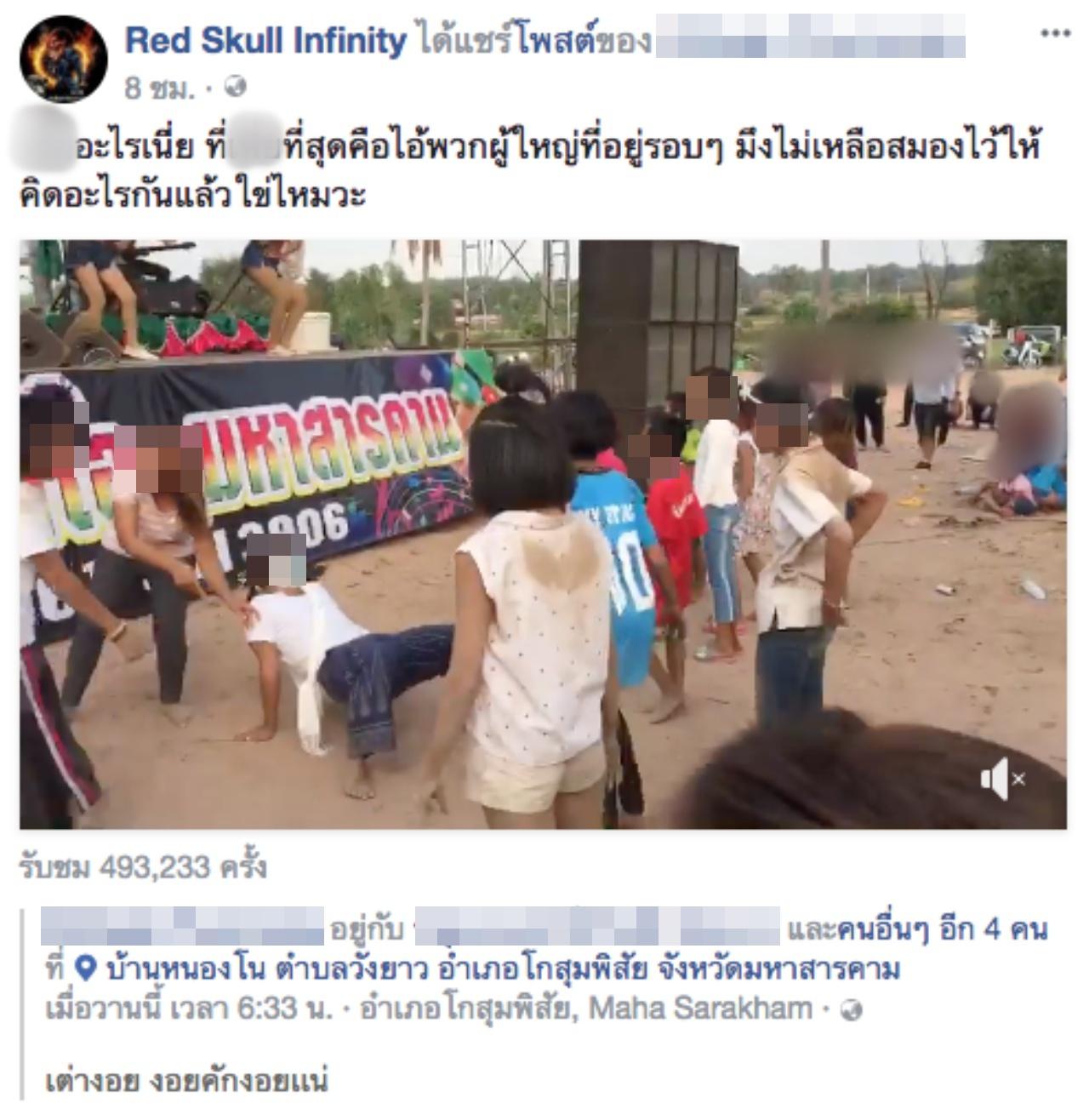Image resolution: width=1089 pixels, height=1120 pixels.
Task: Open the post options ellipsis menu
Action: click(1055, 33)
